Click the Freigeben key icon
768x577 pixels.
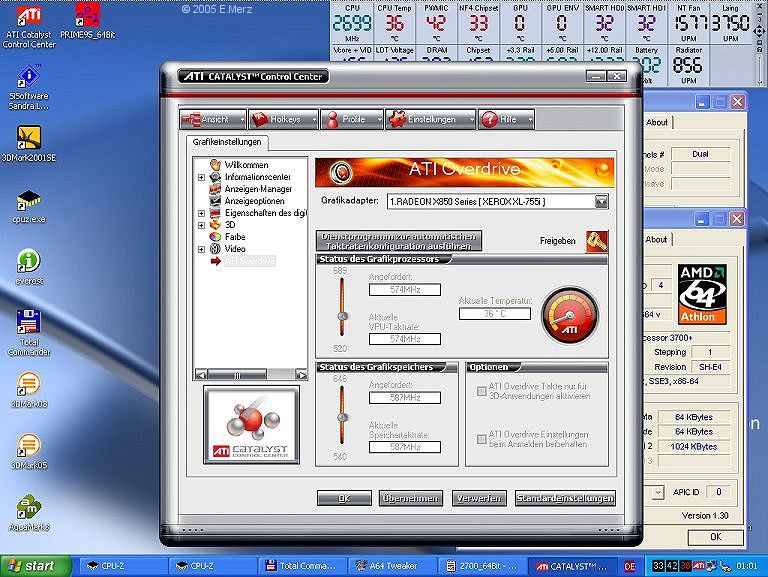[x=597, y=241]
